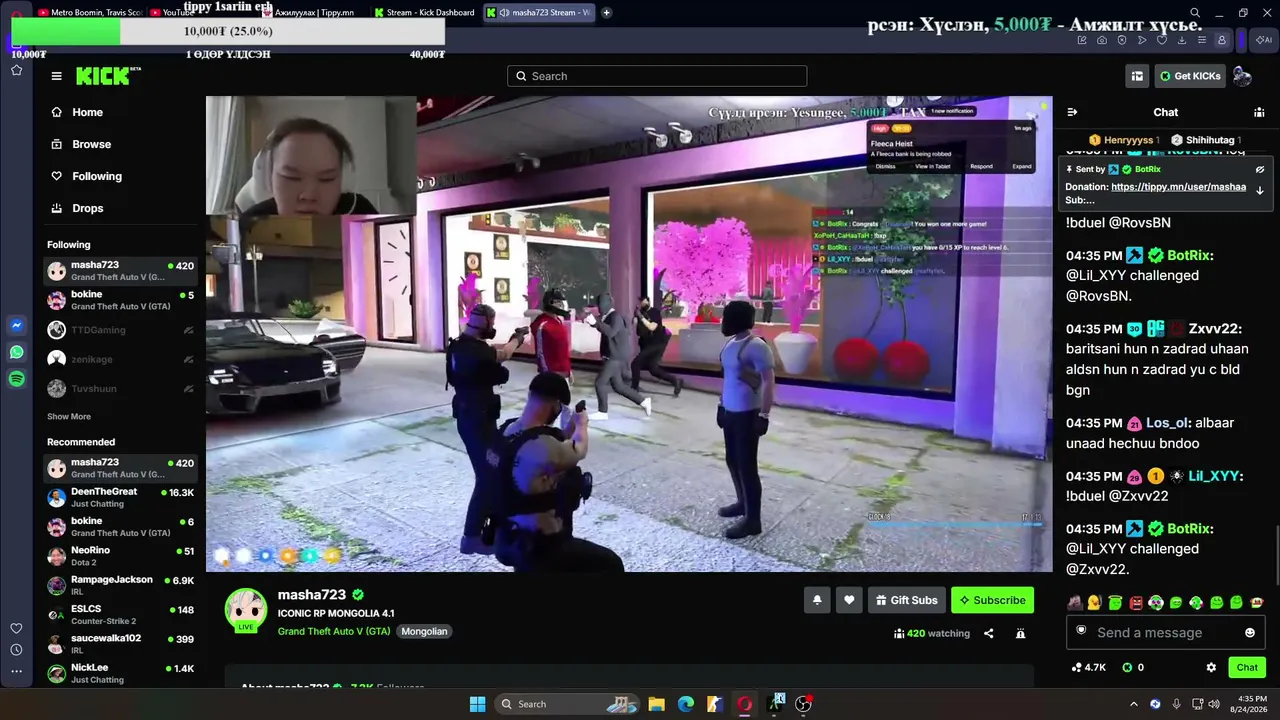Screen dimensions: 1280x720
Task: Click masha723 streamer avatar
Action: (245, 609)
